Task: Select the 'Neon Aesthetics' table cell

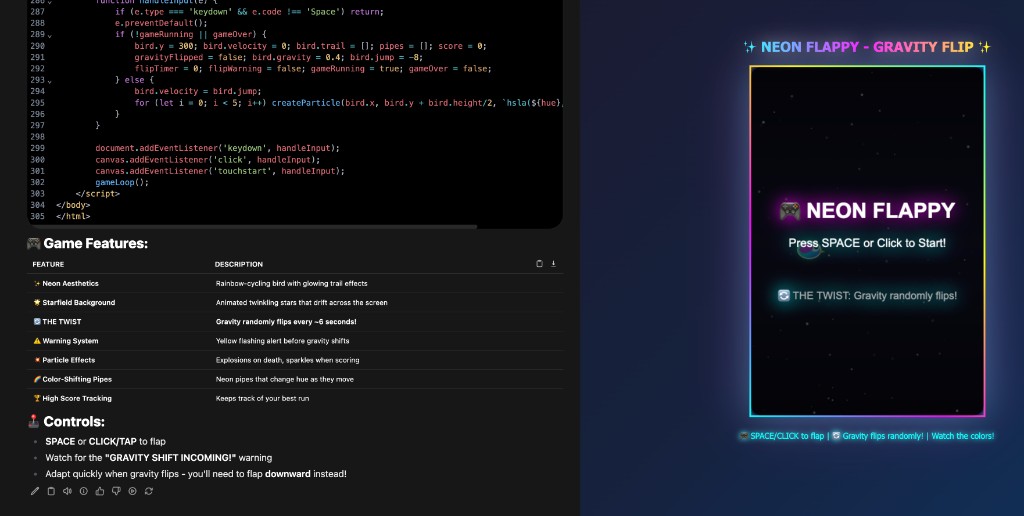Action: pyautogui.click(x=66, y=283)
